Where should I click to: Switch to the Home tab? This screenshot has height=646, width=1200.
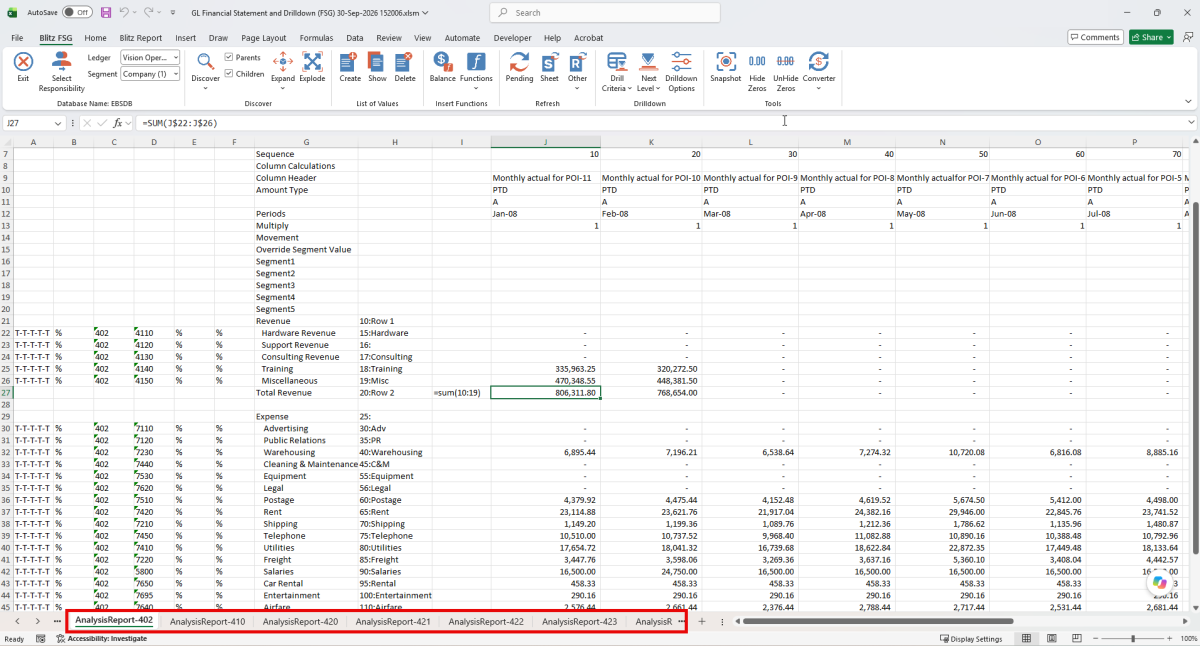tap(95, 38)
